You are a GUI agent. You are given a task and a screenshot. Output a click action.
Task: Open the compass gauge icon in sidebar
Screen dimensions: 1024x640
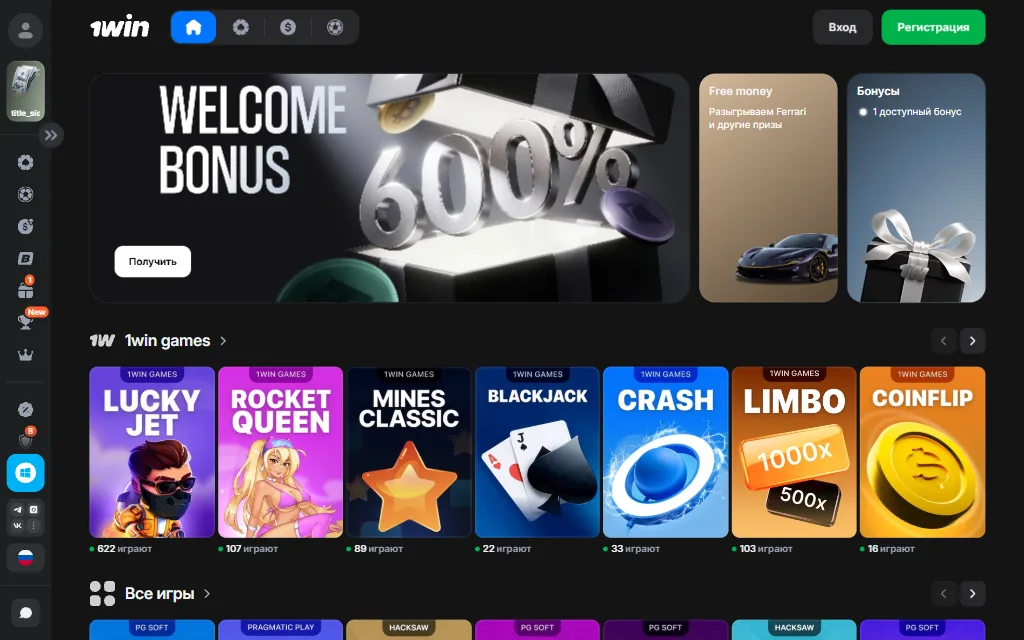25,409
